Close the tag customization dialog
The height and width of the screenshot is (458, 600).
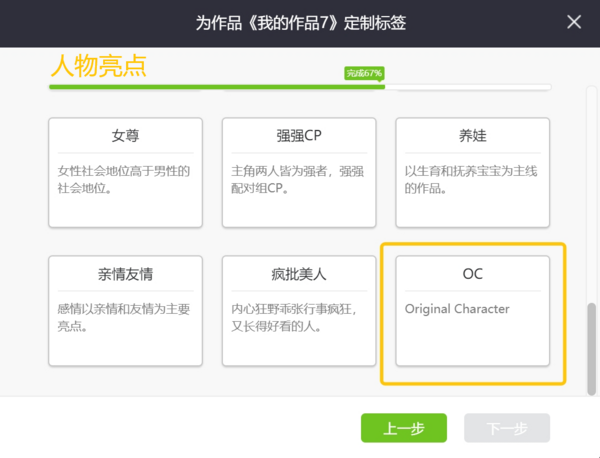(574, 22)
